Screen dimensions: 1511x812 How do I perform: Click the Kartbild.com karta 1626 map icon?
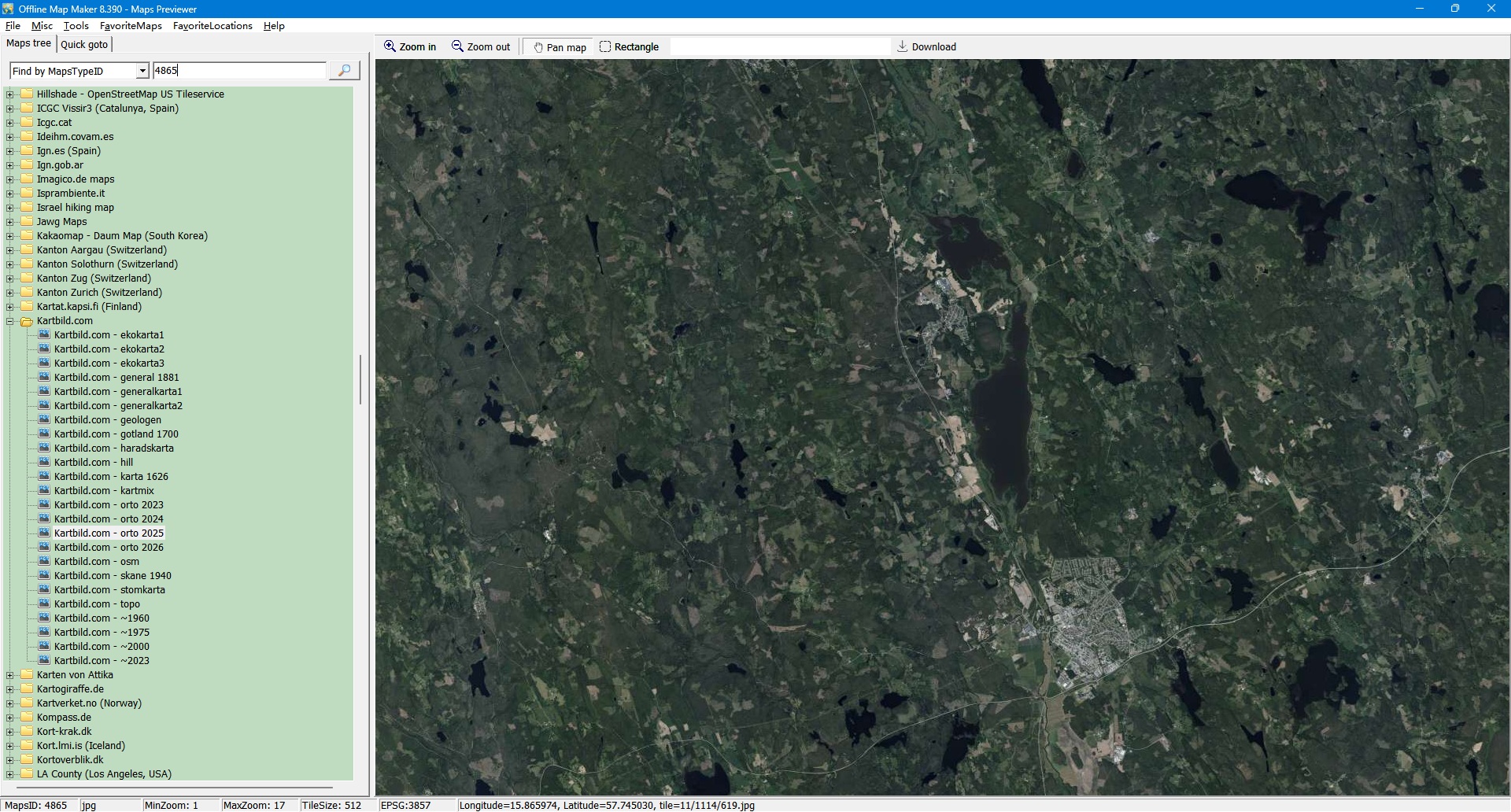[x=44, y=476]
